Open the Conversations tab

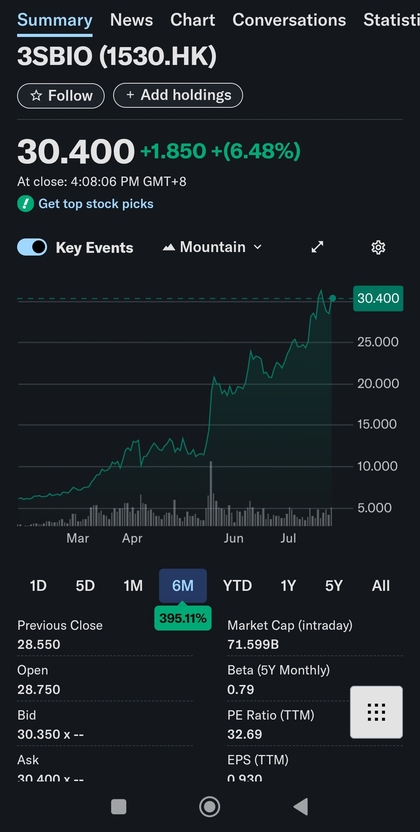(289, 20)
